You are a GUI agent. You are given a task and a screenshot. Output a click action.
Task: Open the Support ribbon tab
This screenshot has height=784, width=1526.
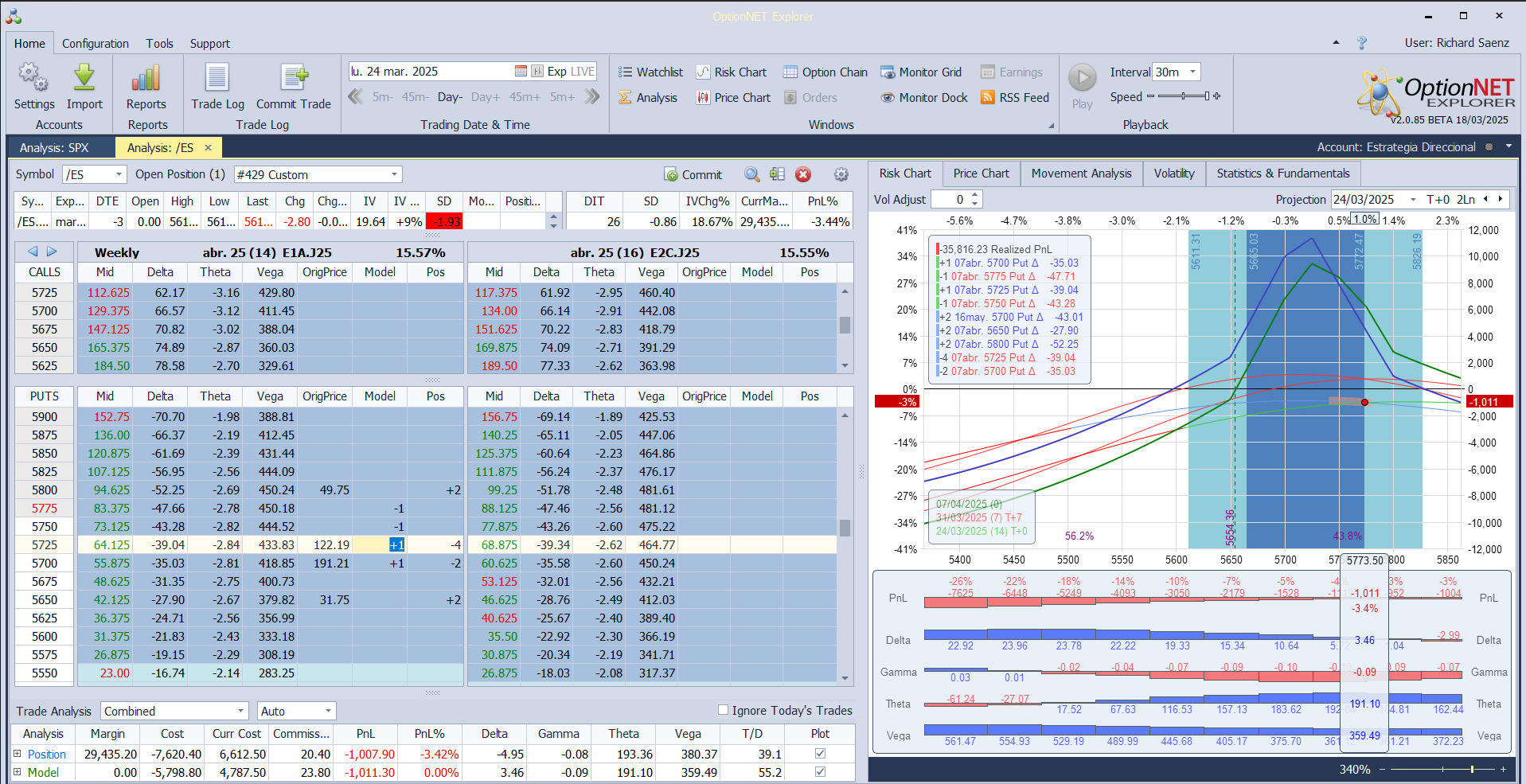(210, 44)
